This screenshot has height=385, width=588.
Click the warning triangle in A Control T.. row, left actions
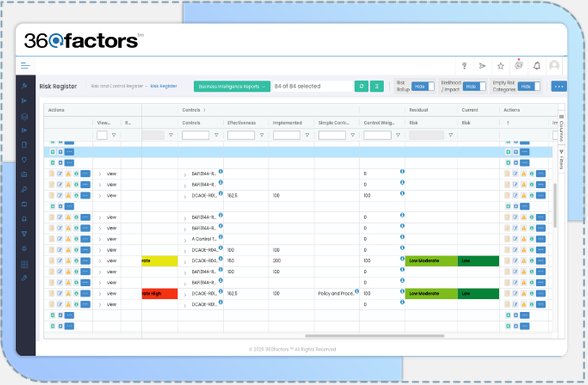click(x=68, y=239)
